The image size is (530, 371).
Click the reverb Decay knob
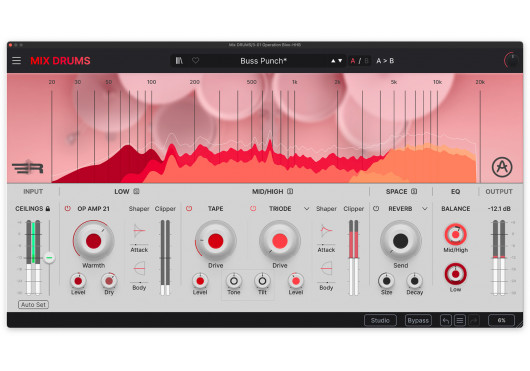pyautogui.click(x=414, y=281)
